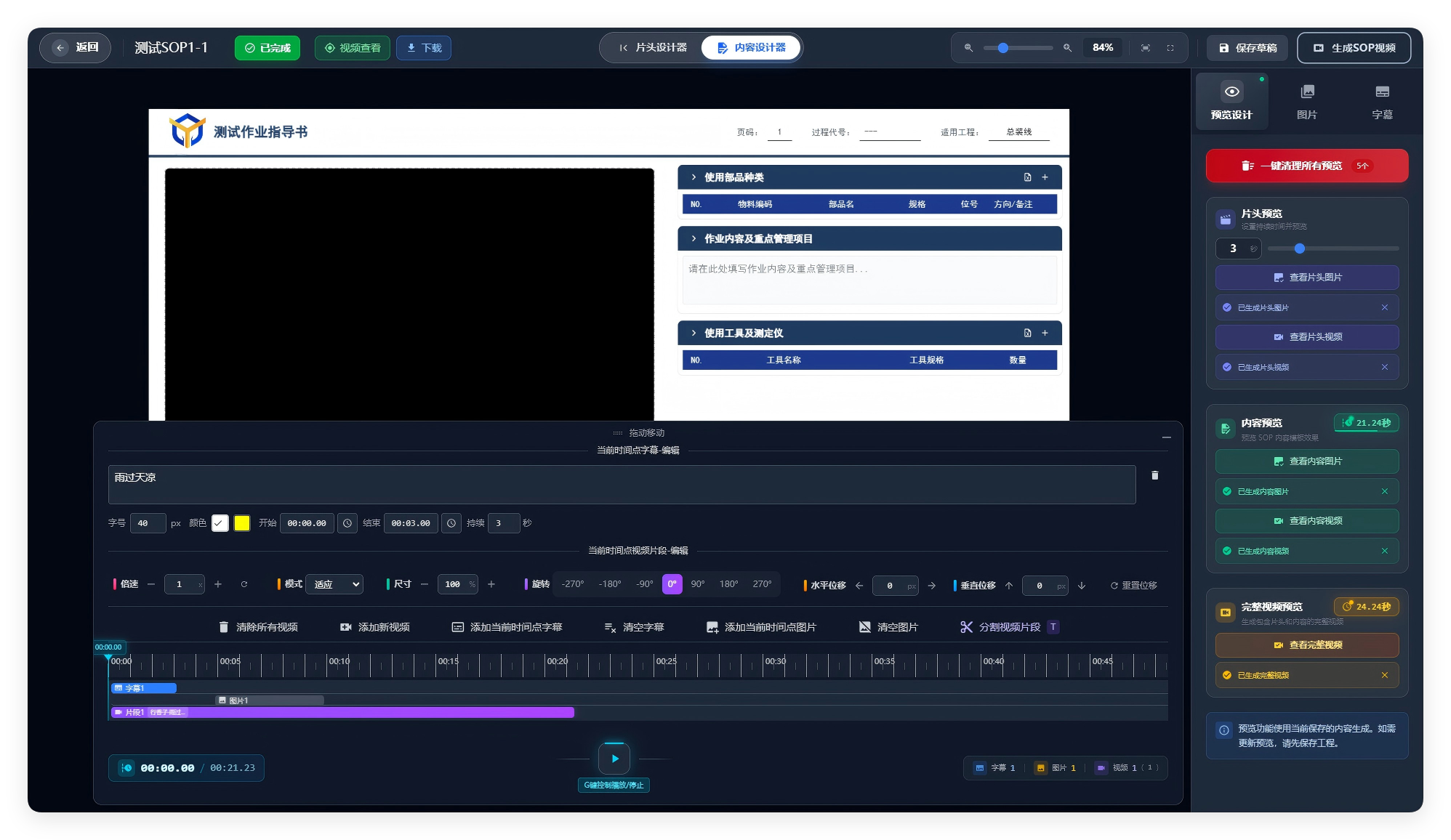This screenshot has height=840, width=1451.
Task: Remove the 已生成片头视频 entry with its X
Action: [x=1385, y=367]
